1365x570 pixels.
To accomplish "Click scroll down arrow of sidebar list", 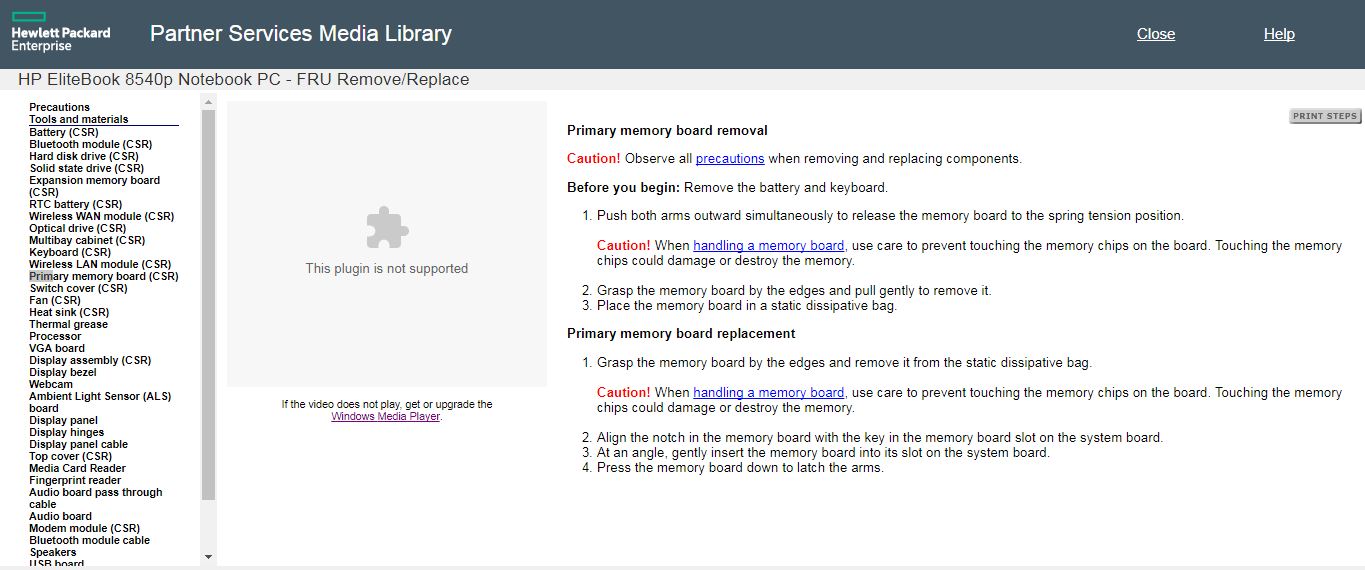I will click(208, 556).
